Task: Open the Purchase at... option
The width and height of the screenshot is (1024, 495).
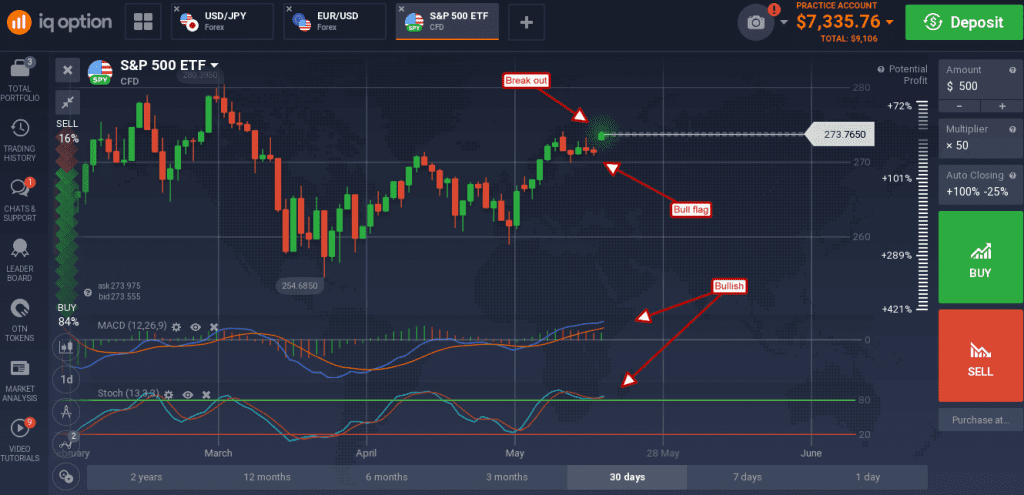Action: tap(980, 420)
